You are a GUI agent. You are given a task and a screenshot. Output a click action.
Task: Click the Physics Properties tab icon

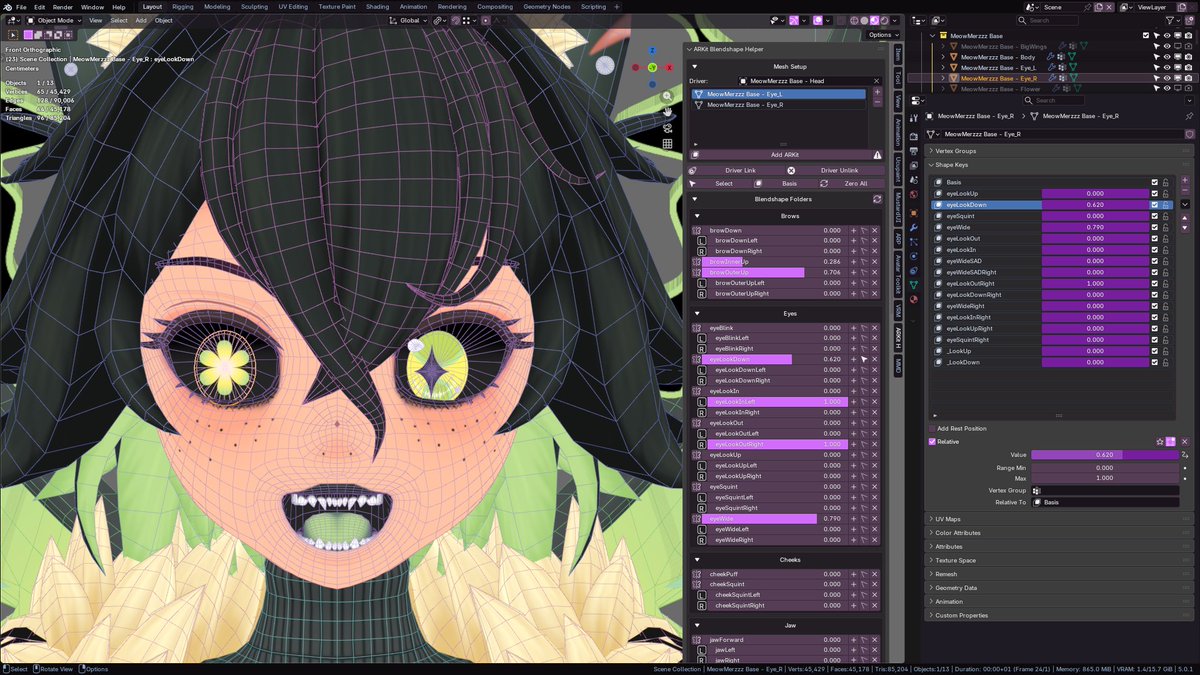[914, 256]
